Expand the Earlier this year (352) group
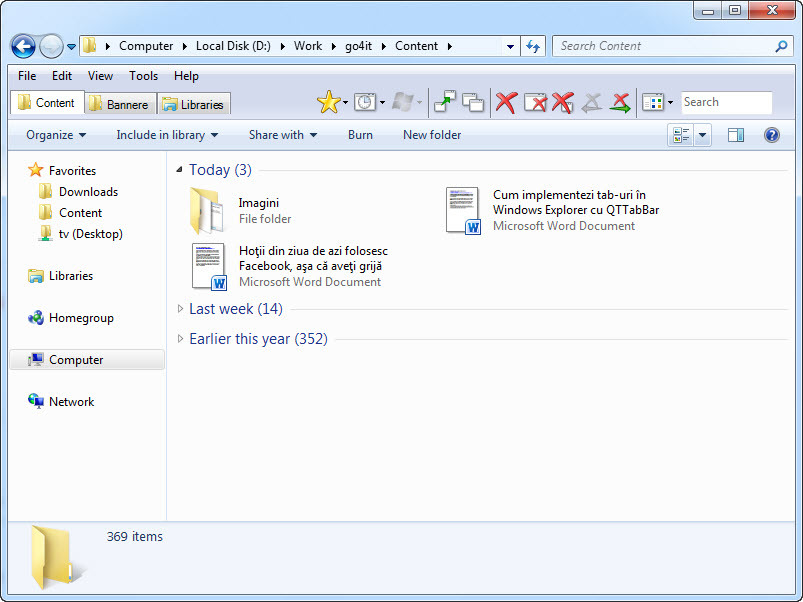This screenshot has height=602, width=803. tap(180, 338)
